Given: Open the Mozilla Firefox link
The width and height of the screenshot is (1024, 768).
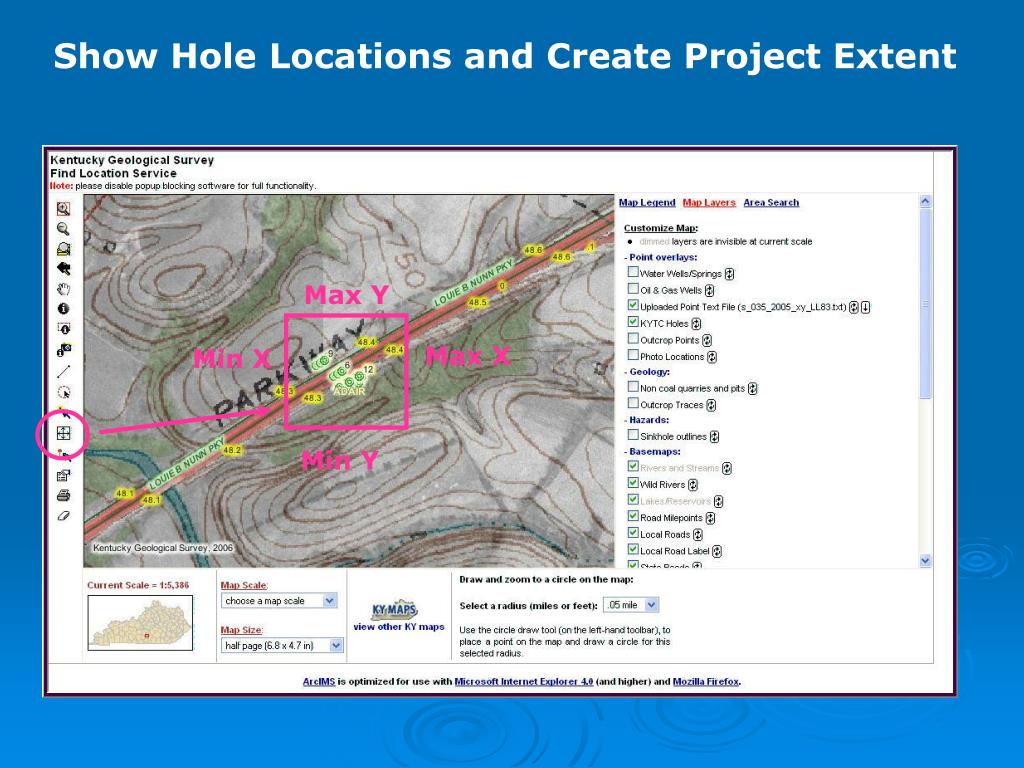Looking at the screenshot, I should [x=706, y=681].
